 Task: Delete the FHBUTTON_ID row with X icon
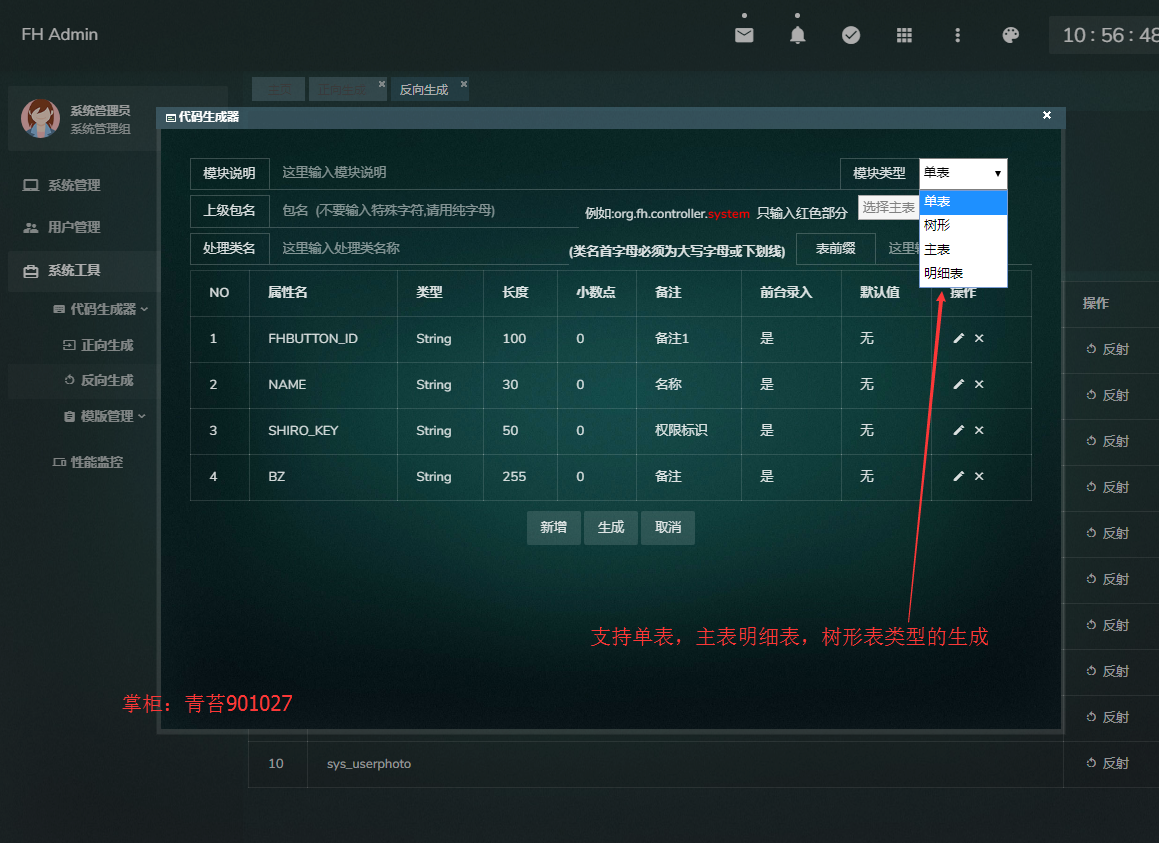pyautogui.click(x=979, y=338)
